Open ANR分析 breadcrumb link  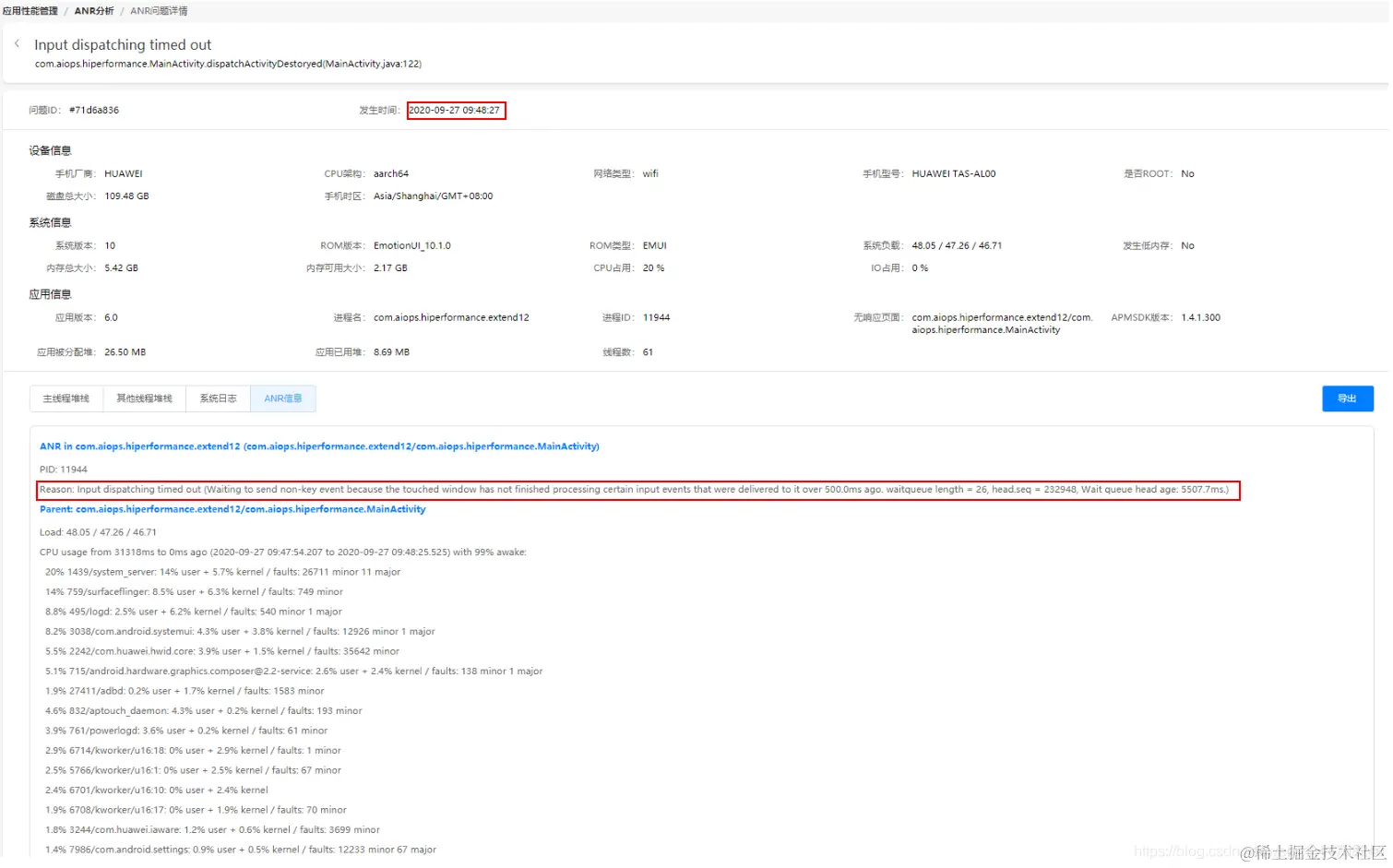(x=94, y=11)
